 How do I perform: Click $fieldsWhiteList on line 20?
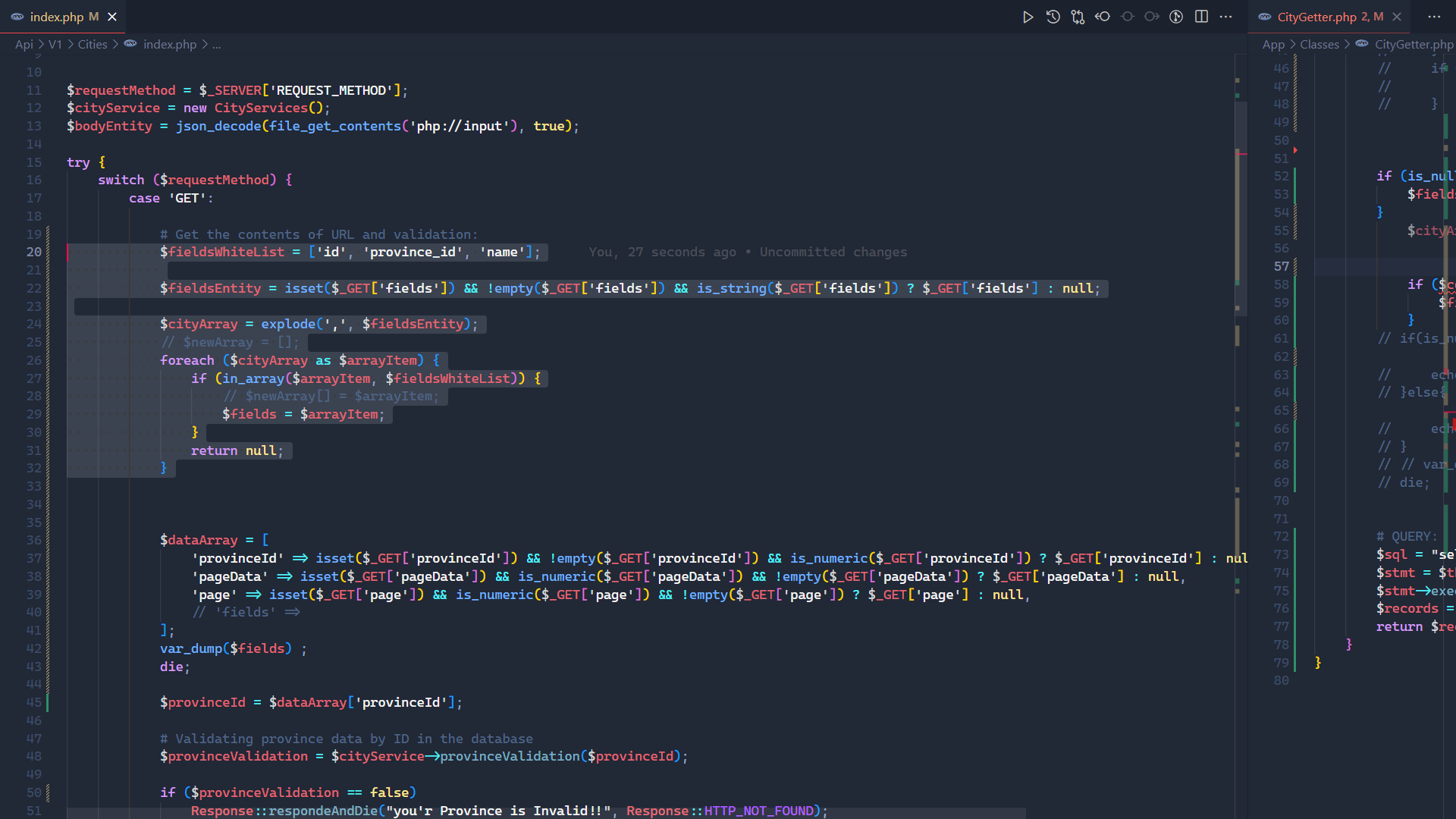tap(222, 253)
